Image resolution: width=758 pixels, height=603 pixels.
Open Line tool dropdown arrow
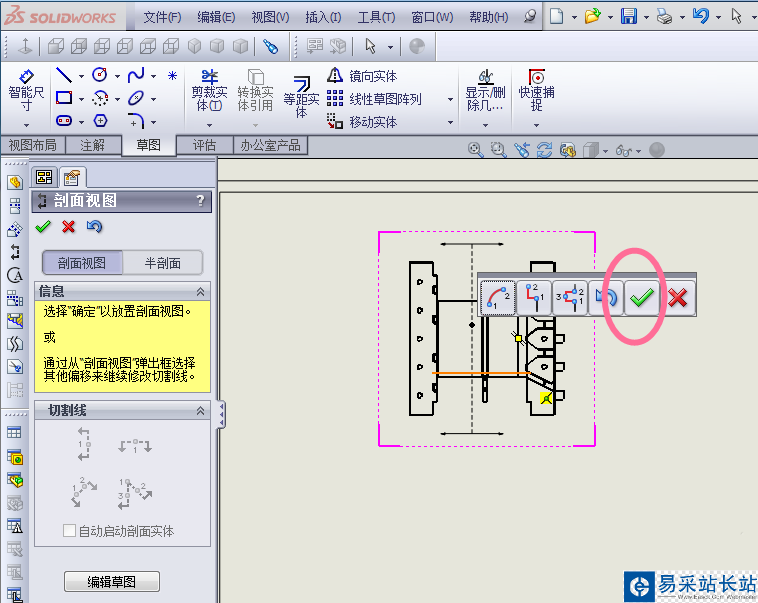(x=81, y=76)
